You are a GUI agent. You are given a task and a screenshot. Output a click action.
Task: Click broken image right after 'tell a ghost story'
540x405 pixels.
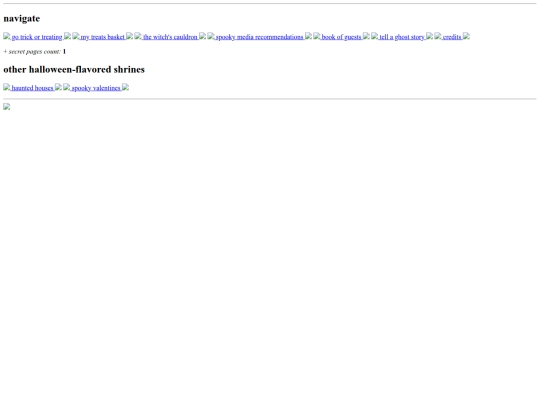(x=429, y=36)
